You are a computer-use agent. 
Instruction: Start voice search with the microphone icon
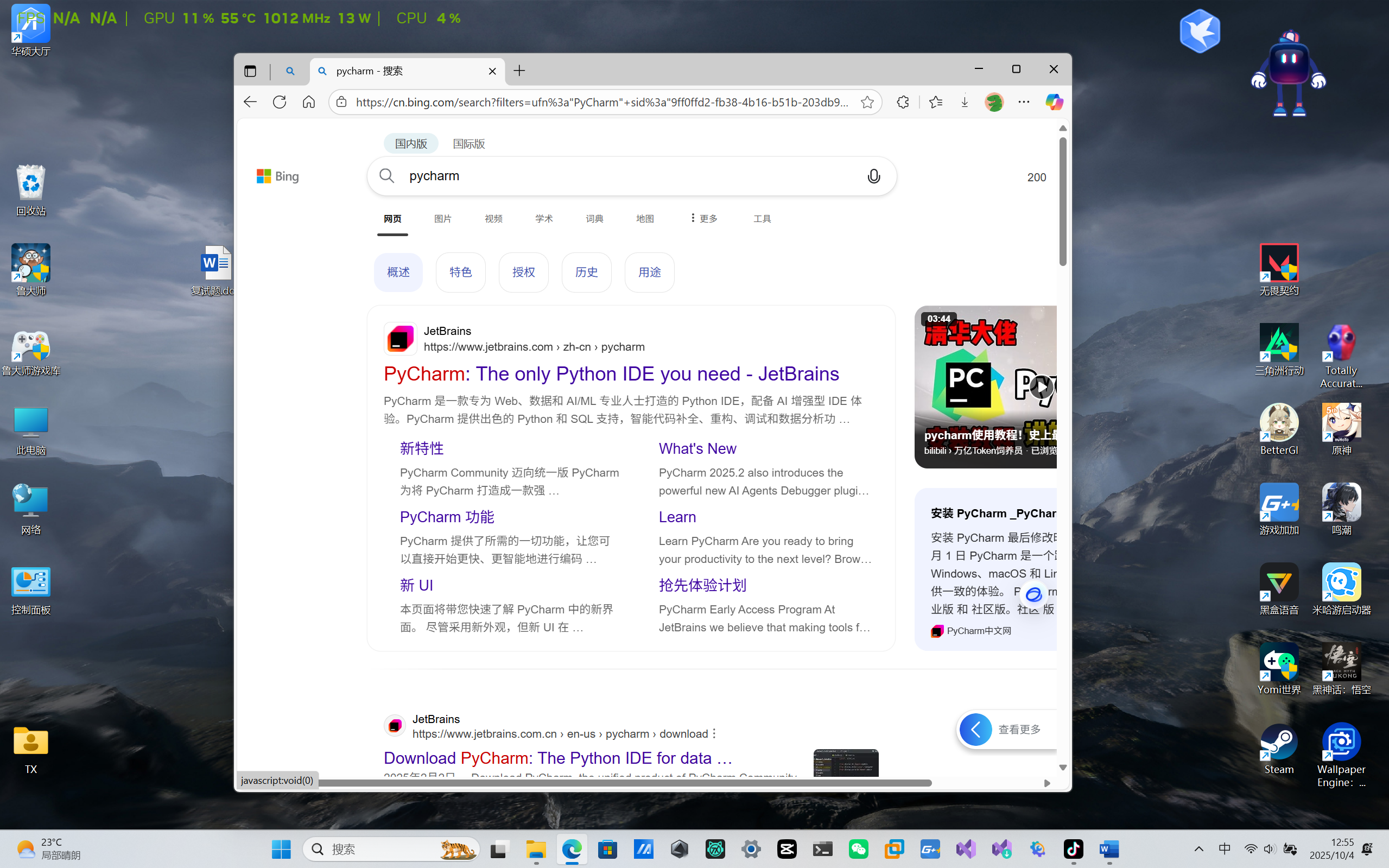click(x=873, y=176)
